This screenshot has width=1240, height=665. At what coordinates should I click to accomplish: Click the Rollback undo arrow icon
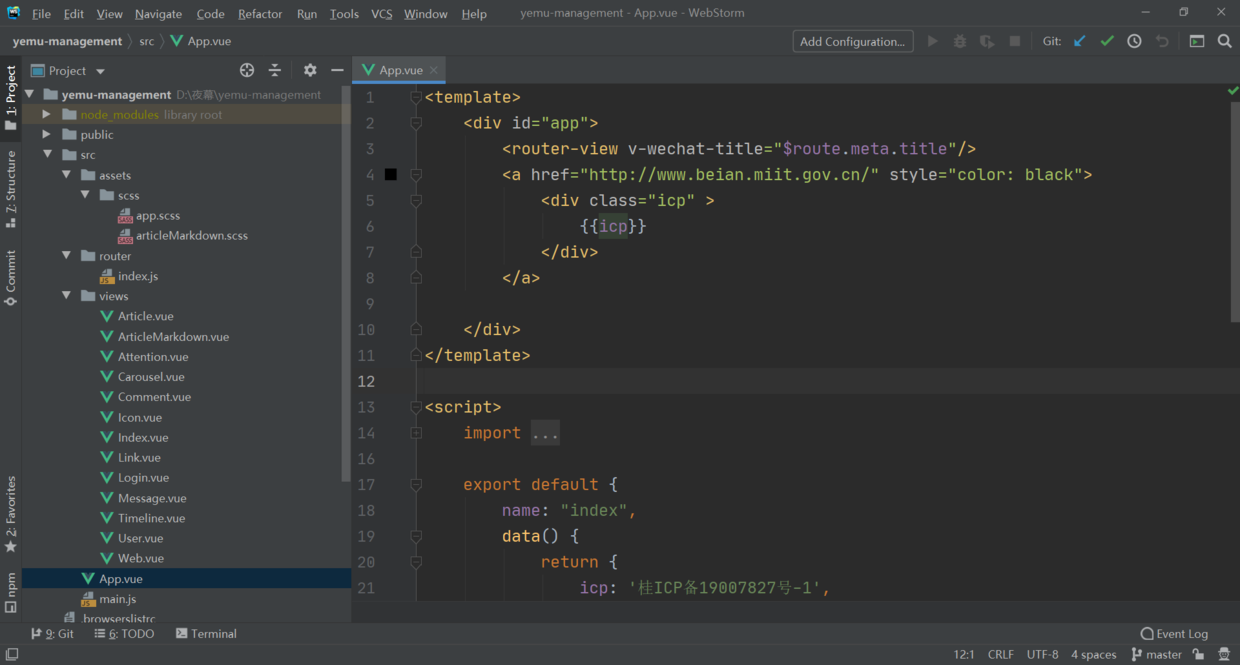(1162, 41)
